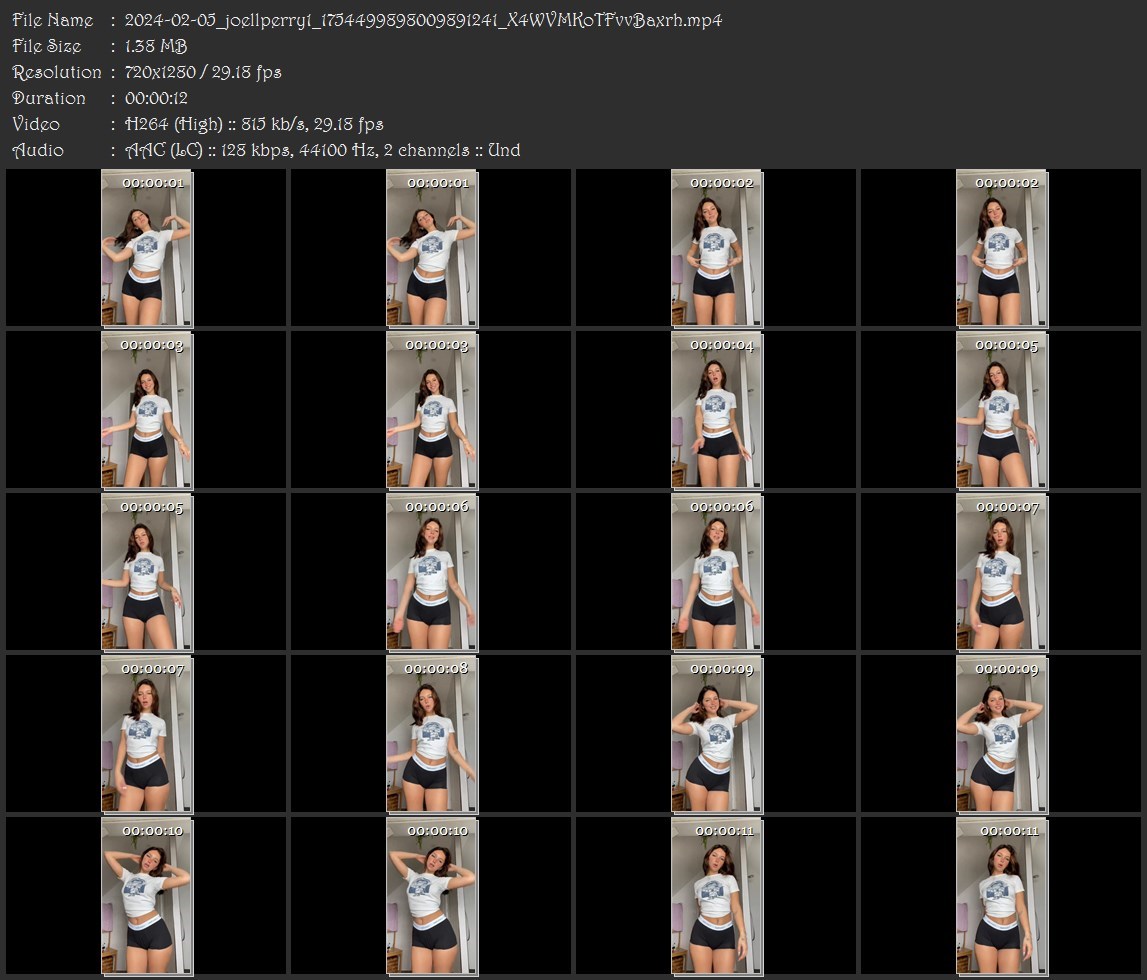Image resolution: width=1147 pixels, height=980 pixels.
Task: Click the 'File Name' label
Action: pos(53,20)
